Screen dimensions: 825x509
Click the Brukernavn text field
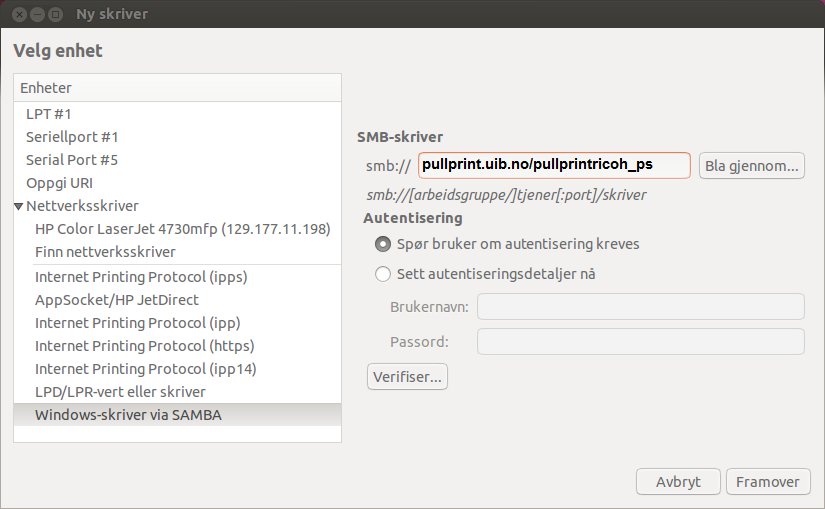pyautogui.click(x=640, y=307)
